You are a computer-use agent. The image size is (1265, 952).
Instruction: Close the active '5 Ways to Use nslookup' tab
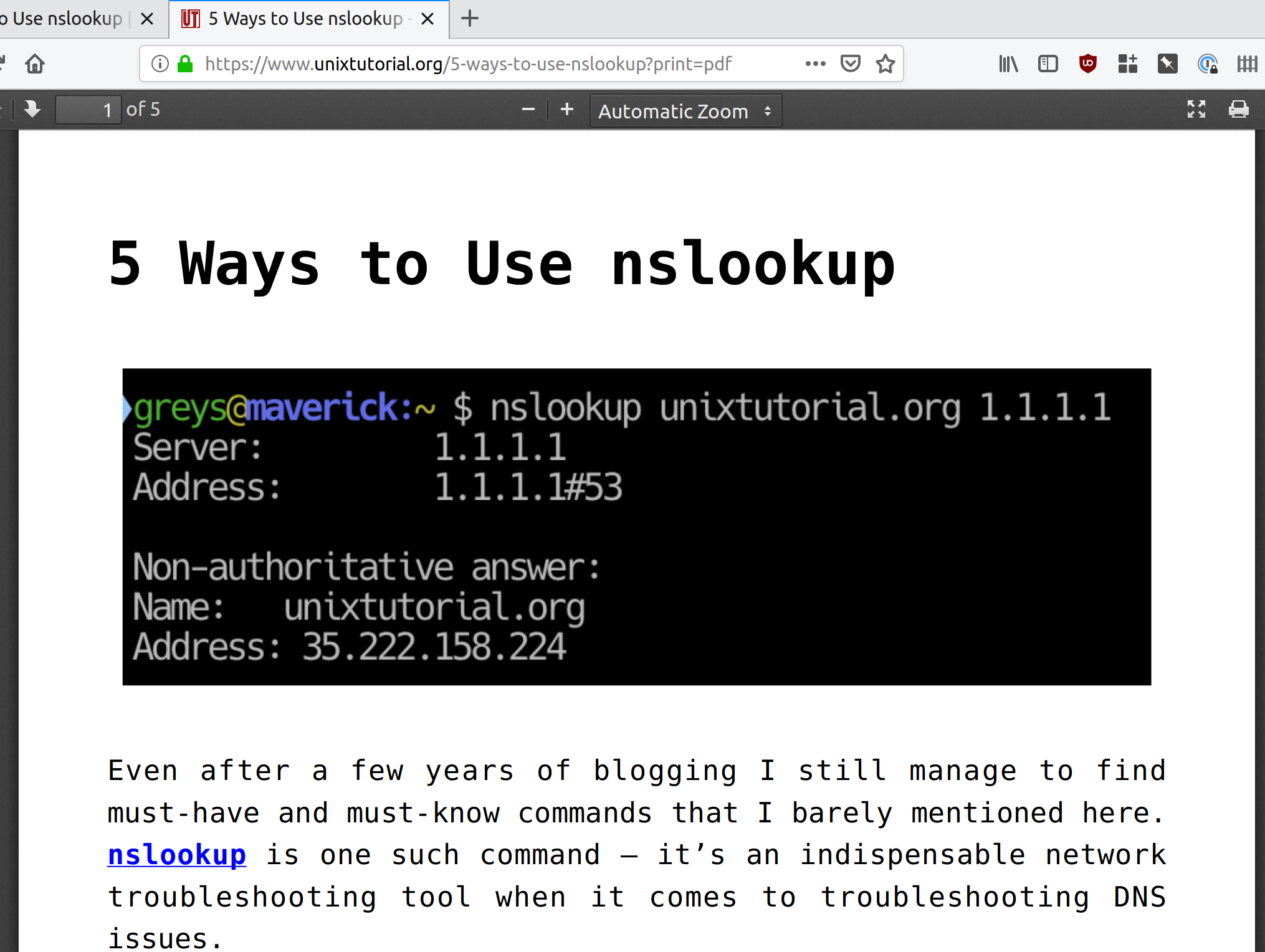click(x=427, y=19)
